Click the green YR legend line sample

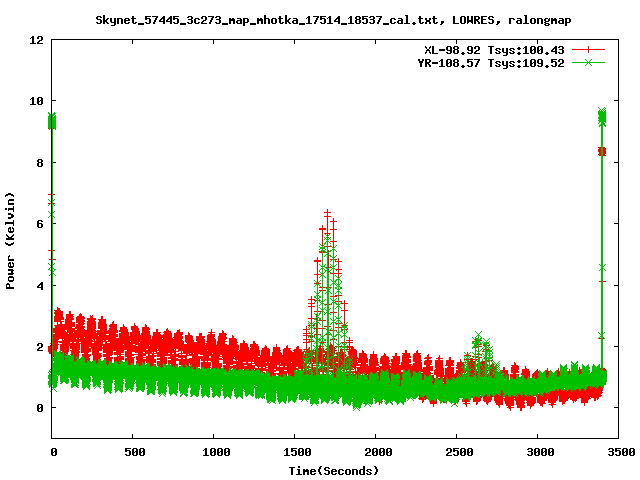point(588,62)
